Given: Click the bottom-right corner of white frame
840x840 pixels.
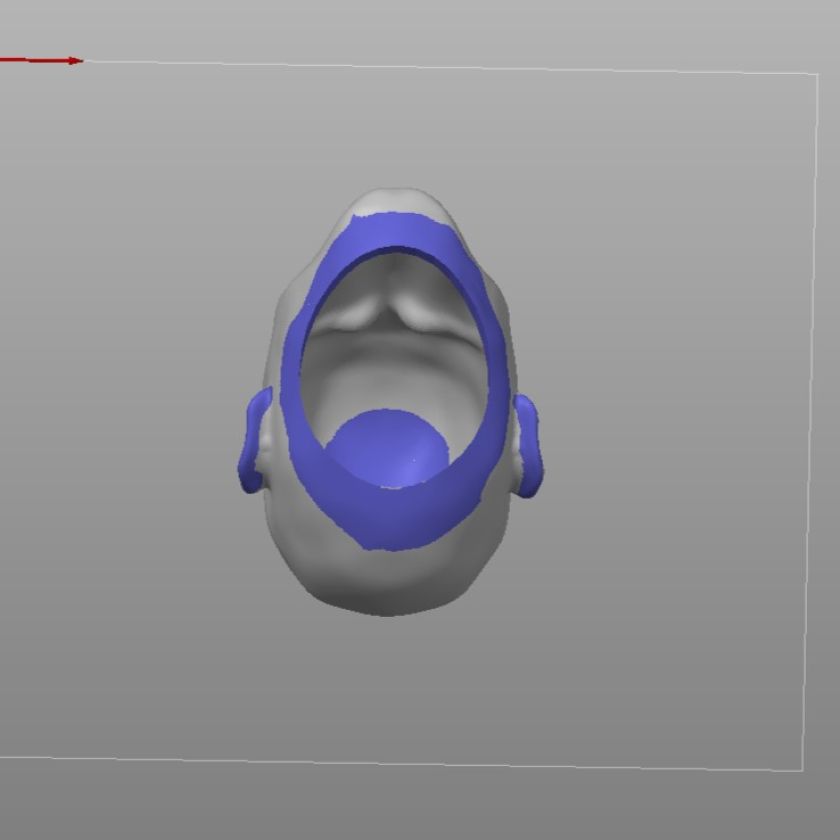Looking at the screenshot, I should 803,770.
